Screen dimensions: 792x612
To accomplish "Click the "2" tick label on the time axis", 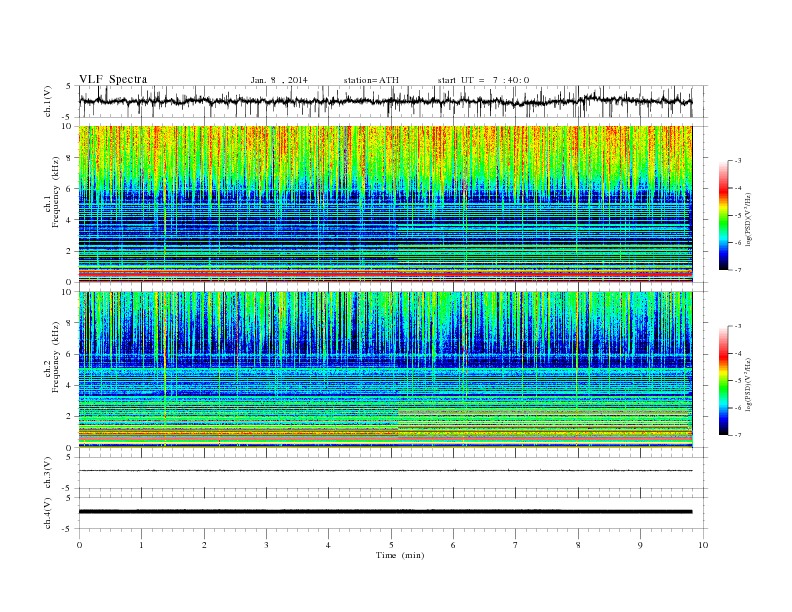I will (204, 545).
